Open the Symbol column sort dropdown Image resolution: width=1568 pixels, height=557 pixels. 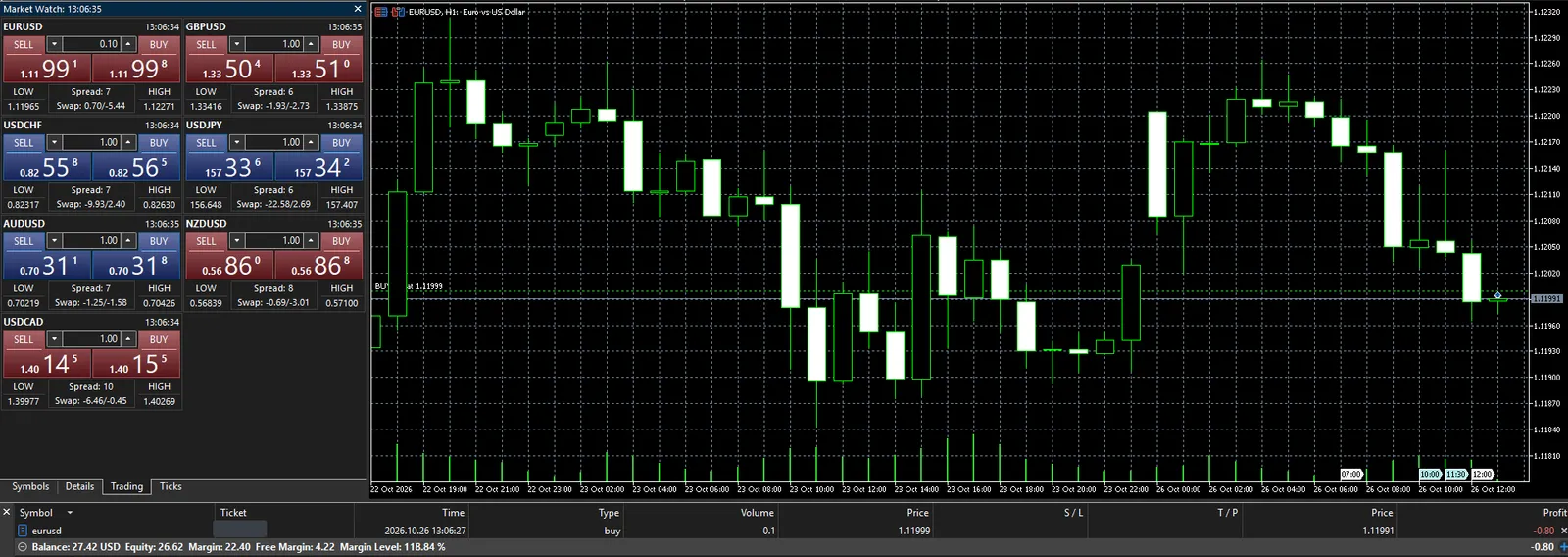(x=70, y=513)
